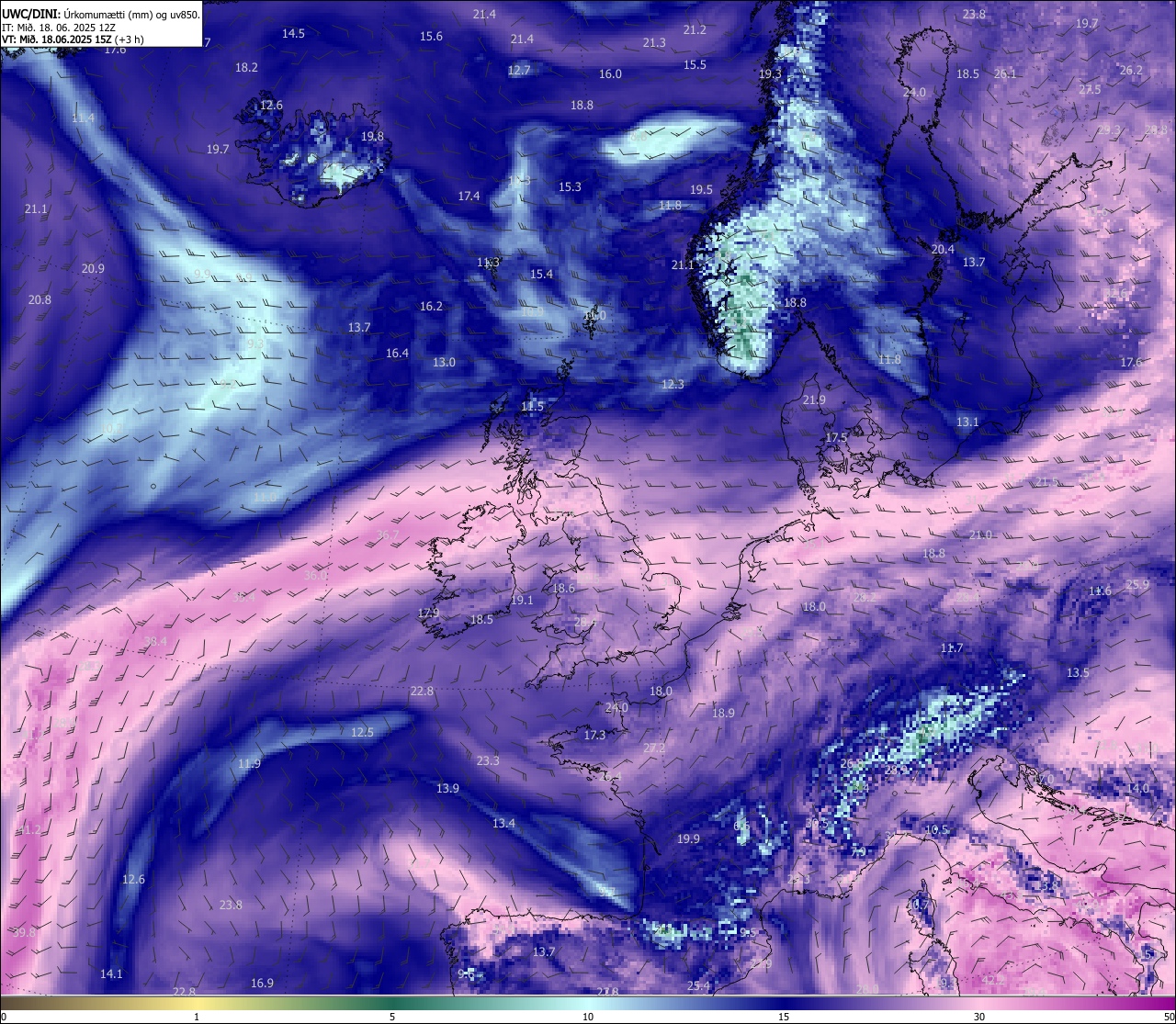Click the 30 tick on the colour scale

979,1017
